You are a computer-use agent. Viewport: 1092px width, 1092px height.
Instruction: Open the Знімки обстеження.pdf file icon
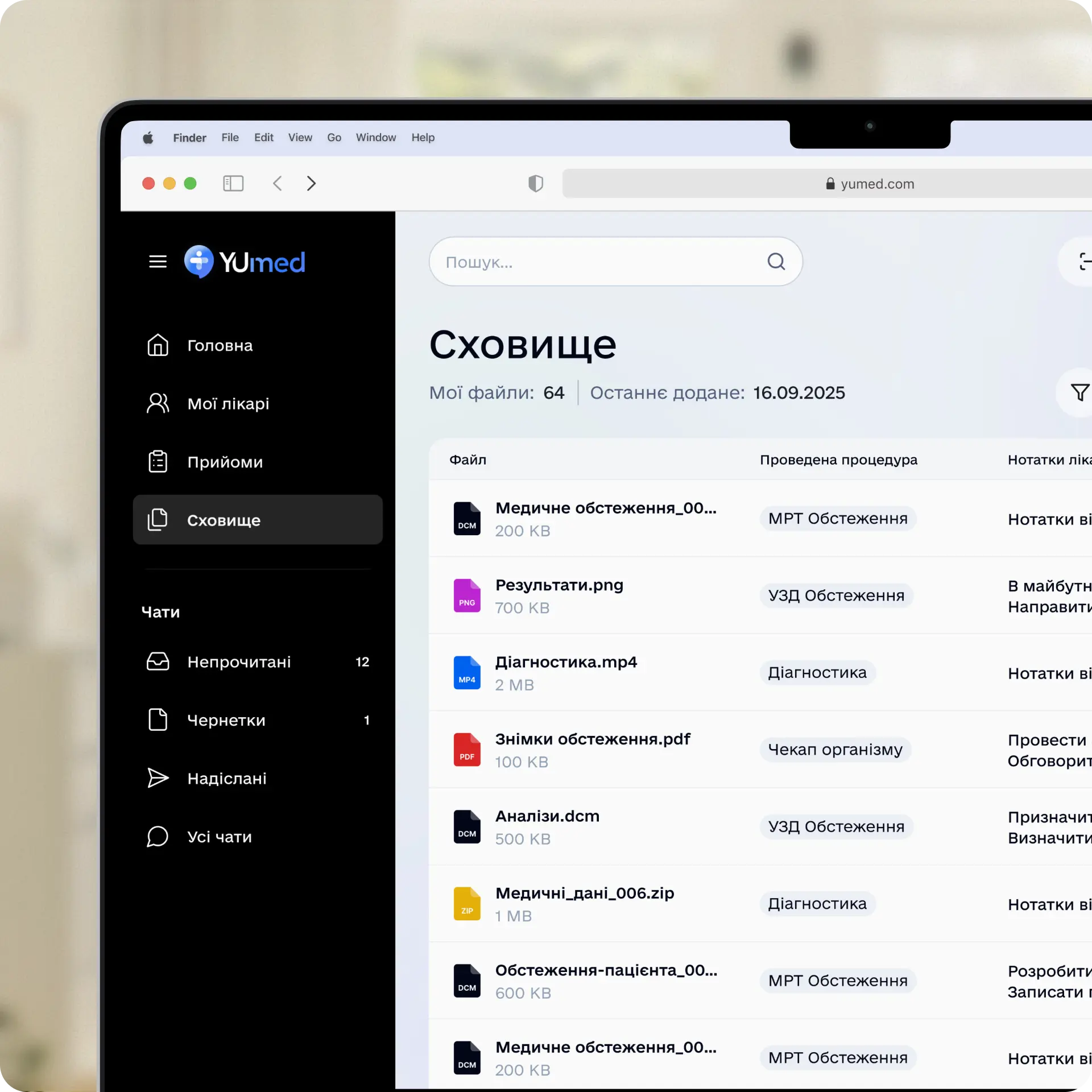click(x=466, y=750)
